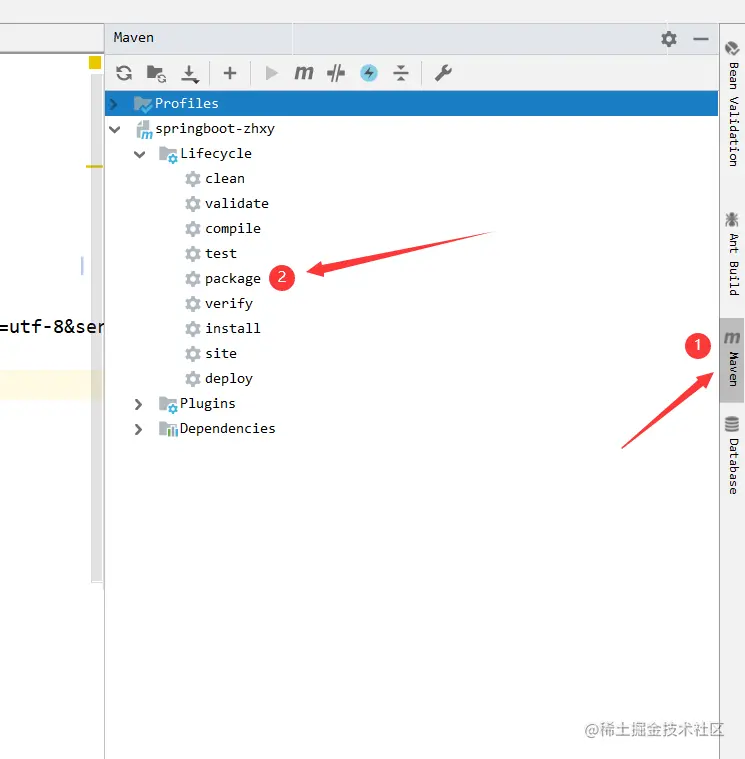
Task: Toggle offline mode lightning icon
Action: click(x=369, y=73)
